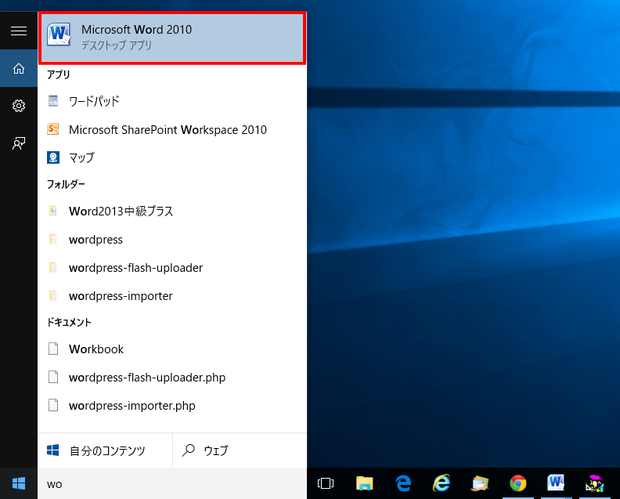Open the colorful drawing tools taskbar icon
The image size is (620, 499).
click(594, 483)
